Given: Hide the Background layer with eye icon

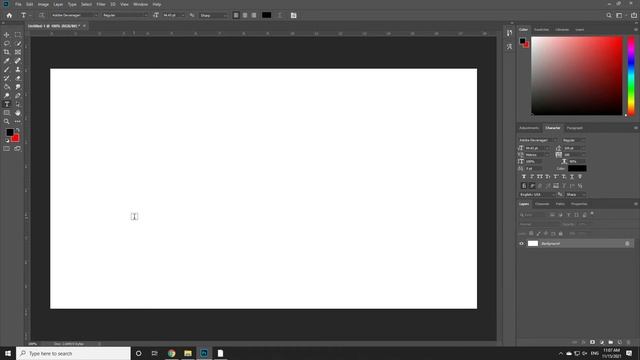Looking at the screenshot, I should pyautogui.click(x=521, y=243).
